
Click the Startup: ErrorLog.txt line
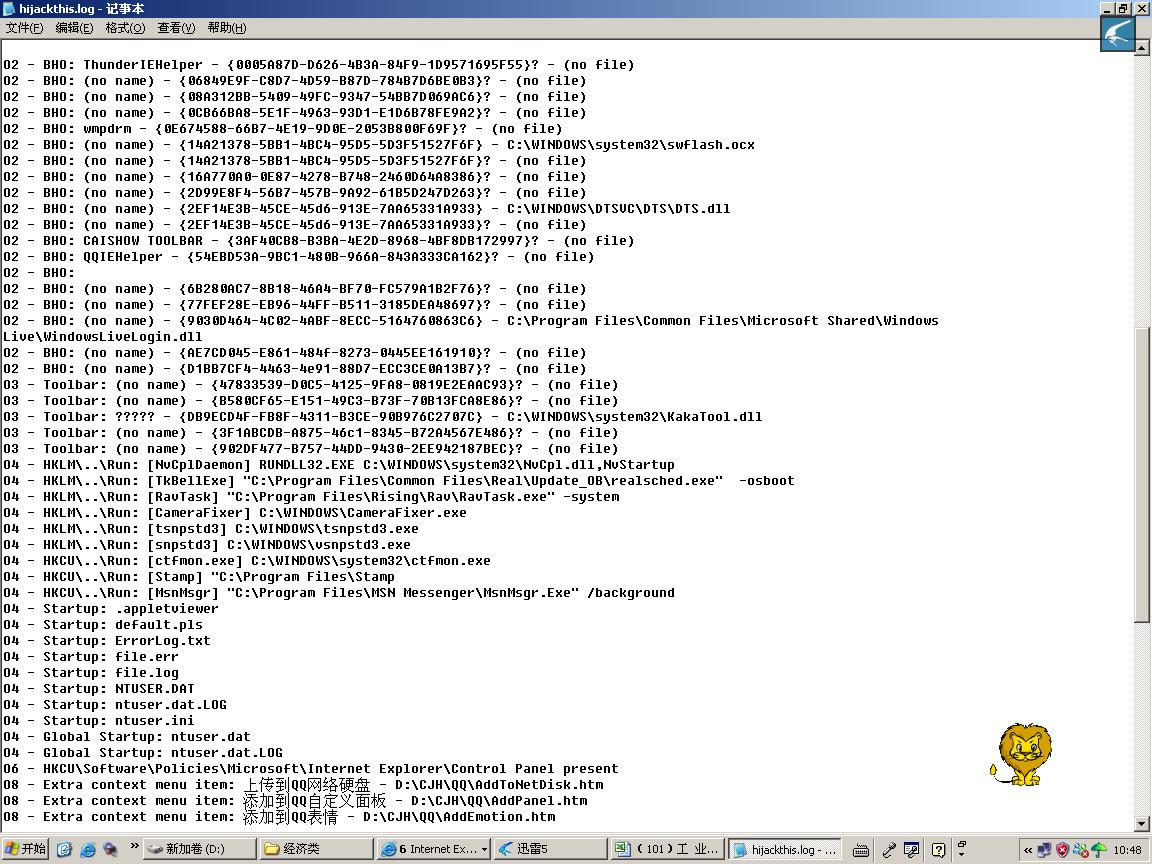point(107,641)
